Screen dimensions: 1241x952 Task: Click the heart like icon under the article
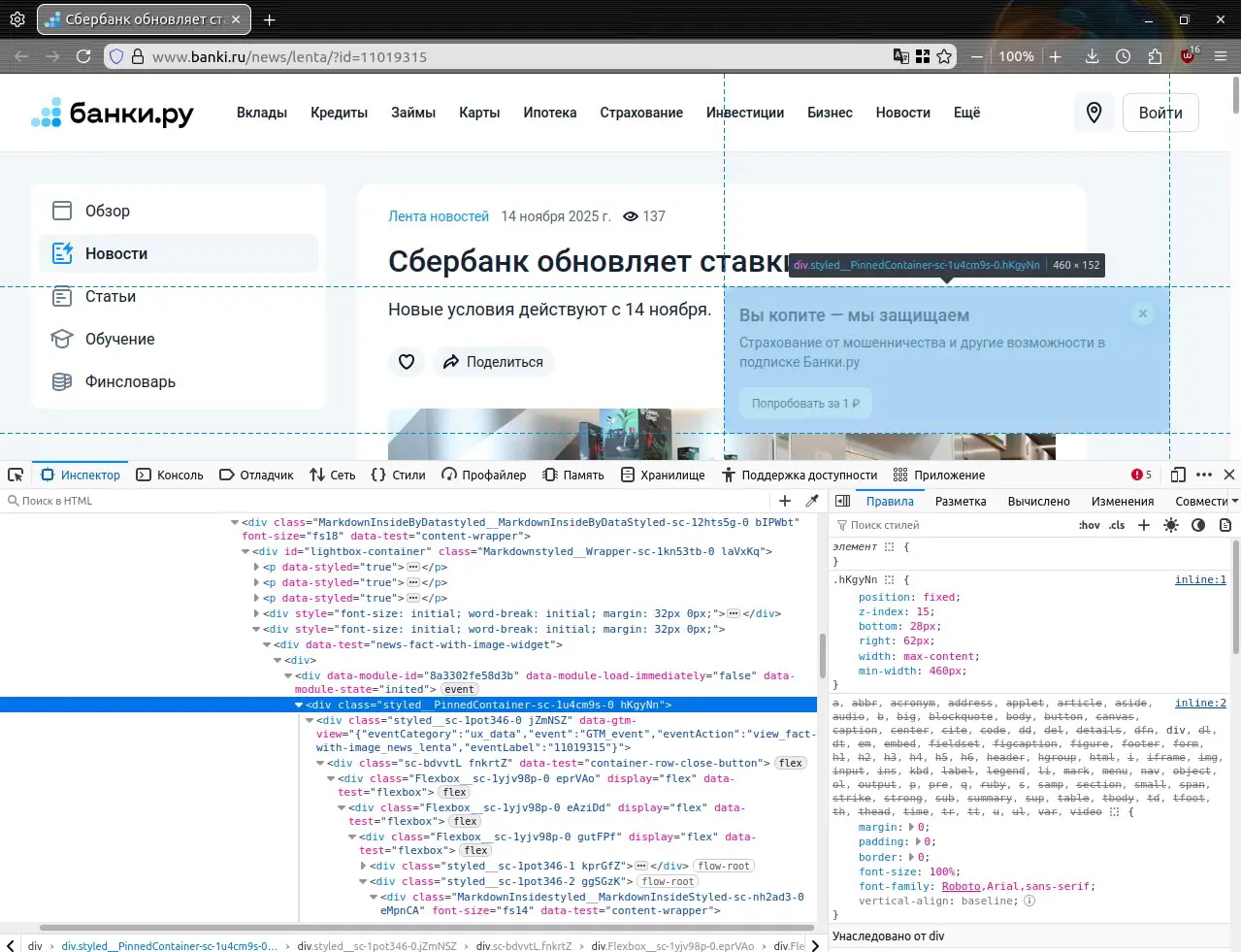pos(407,362)
